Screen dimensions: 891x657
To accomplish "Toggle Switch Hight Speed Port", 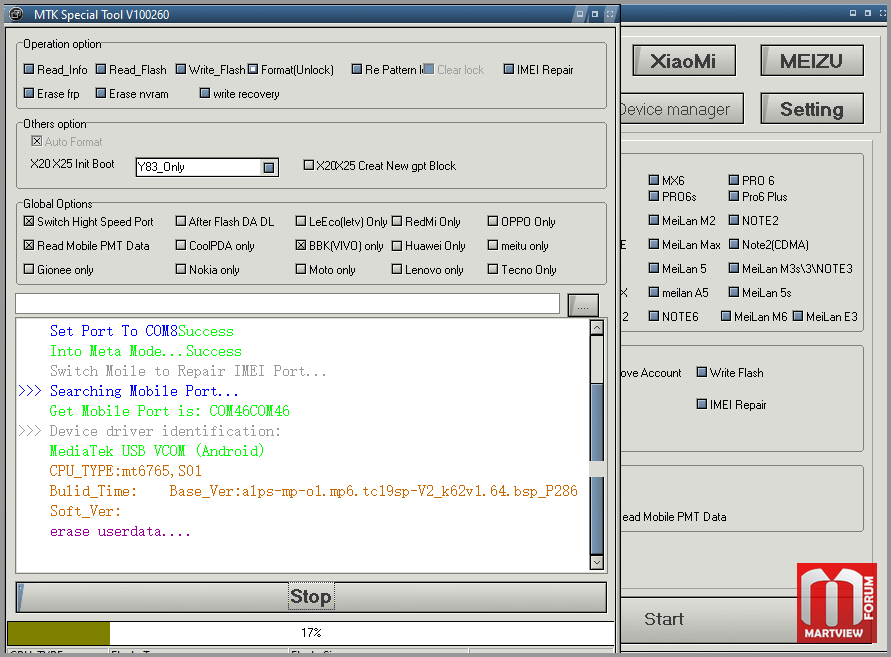I will point(29,221).
